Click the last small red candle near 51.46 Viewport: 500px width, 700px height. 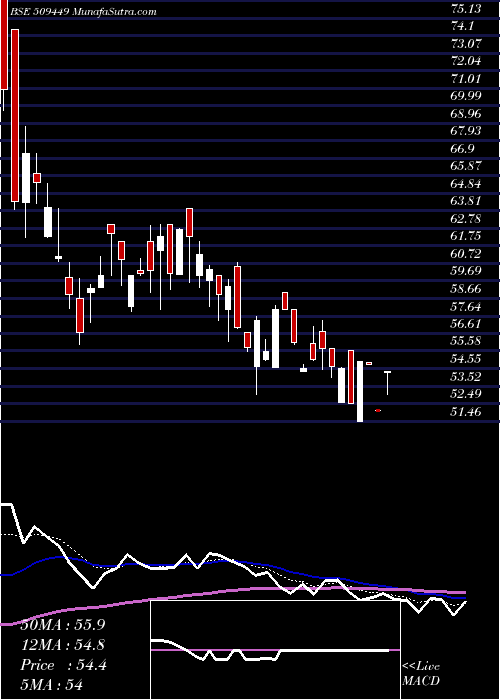tap(378, 410)
